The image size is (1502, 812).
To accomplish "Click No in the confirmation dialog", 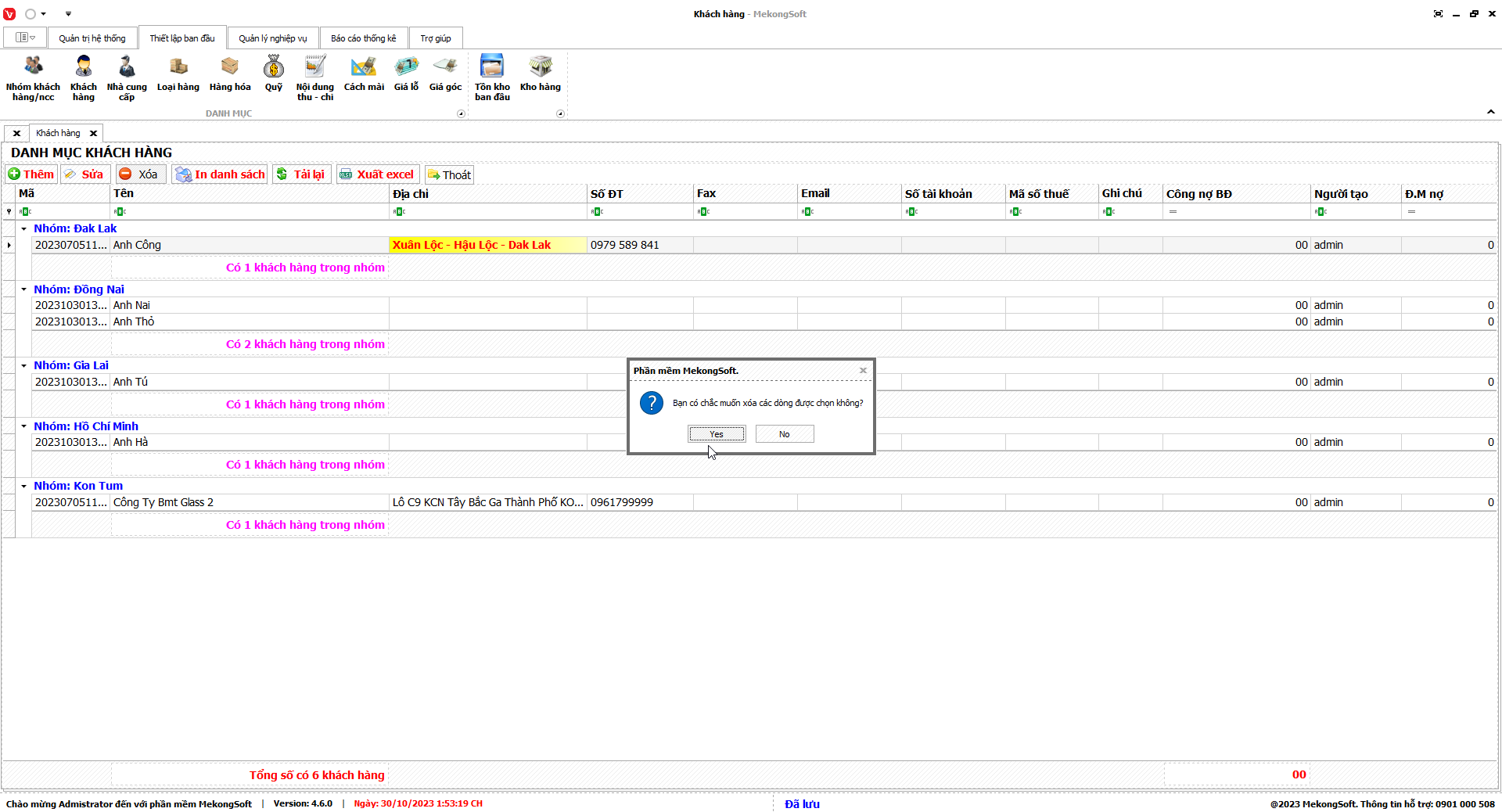I will [x=785, y=434].
